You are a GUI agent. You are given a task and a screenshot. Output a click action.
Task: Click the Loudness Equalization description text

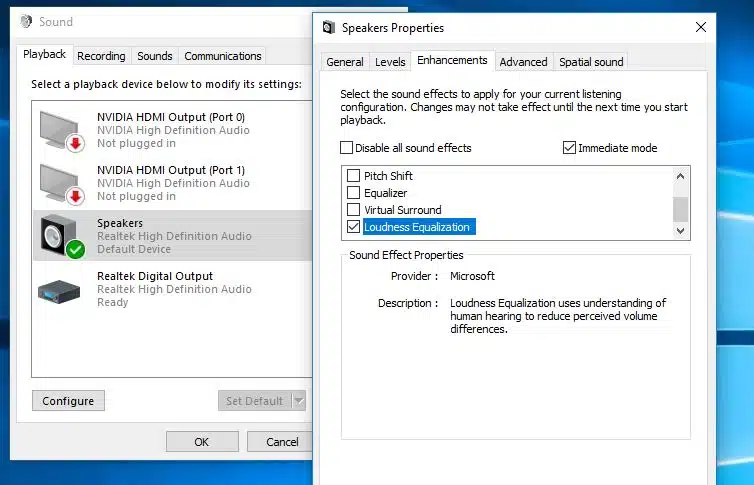[x=558, y=316]
